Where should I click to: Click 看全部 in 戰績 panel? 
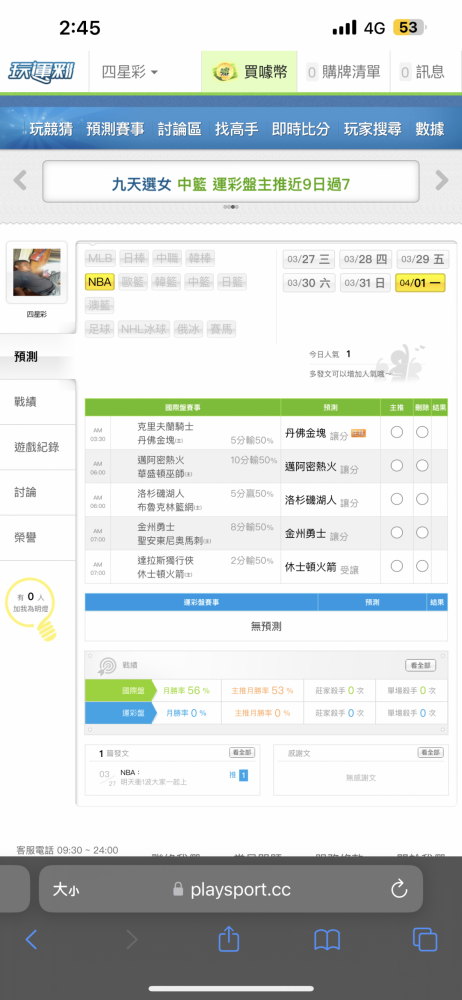pos(421,665)
